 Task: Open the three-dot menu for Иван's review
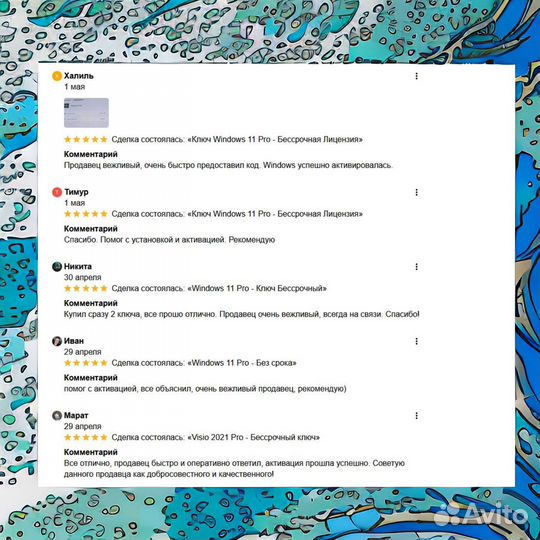point(416,341)
